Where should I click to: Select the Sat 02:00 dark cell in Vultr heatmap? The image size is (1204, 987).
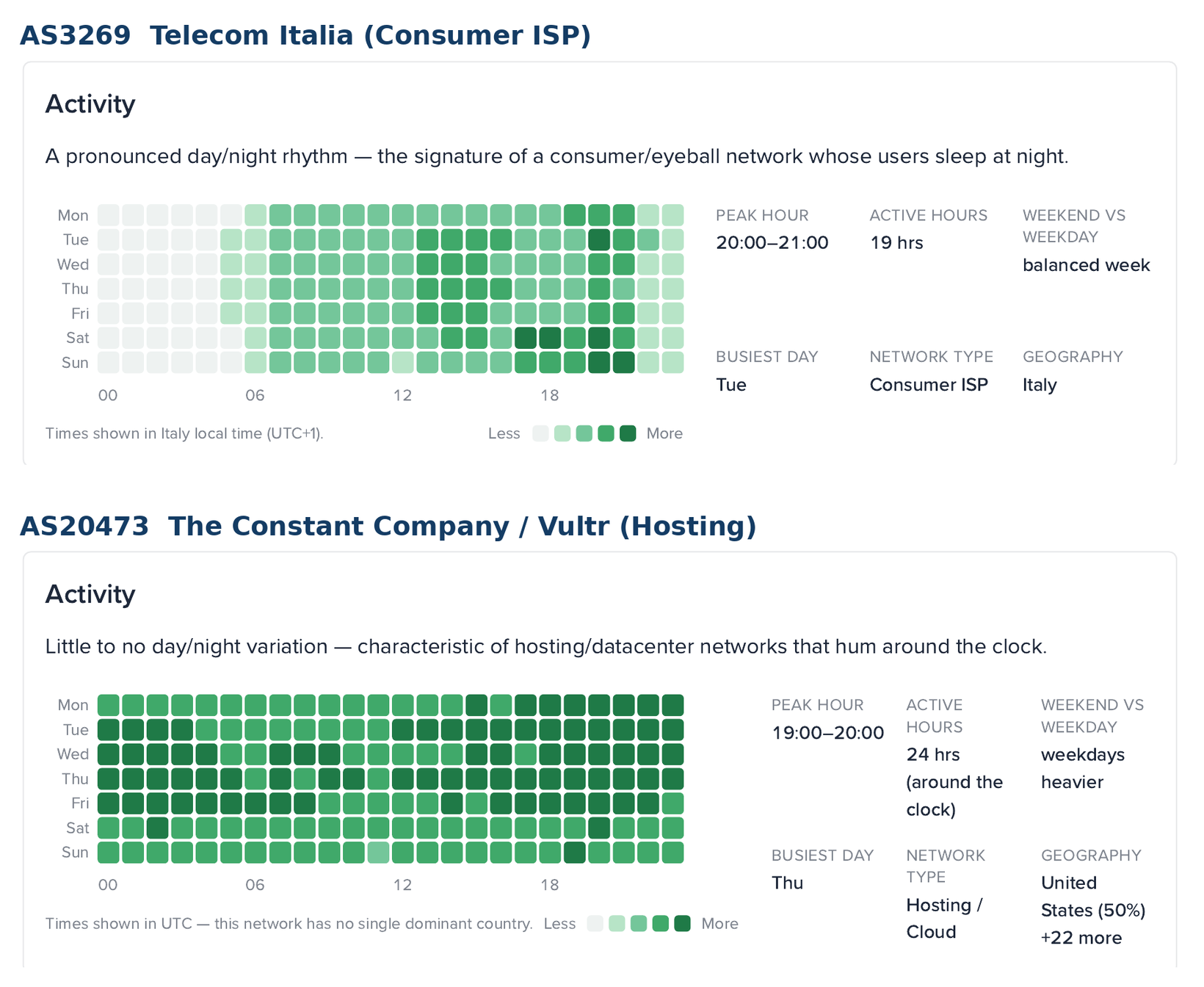pos(158,828)
